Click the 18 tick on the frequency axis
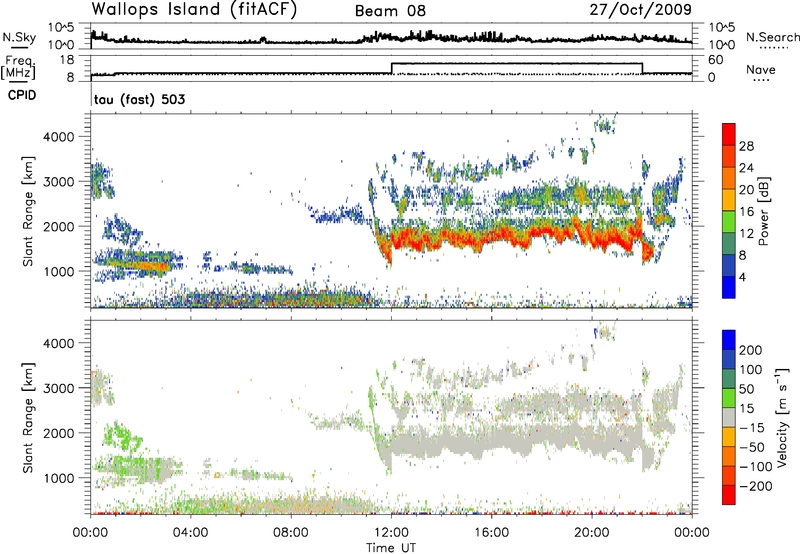Screen dimensions: 800x554 67,60
